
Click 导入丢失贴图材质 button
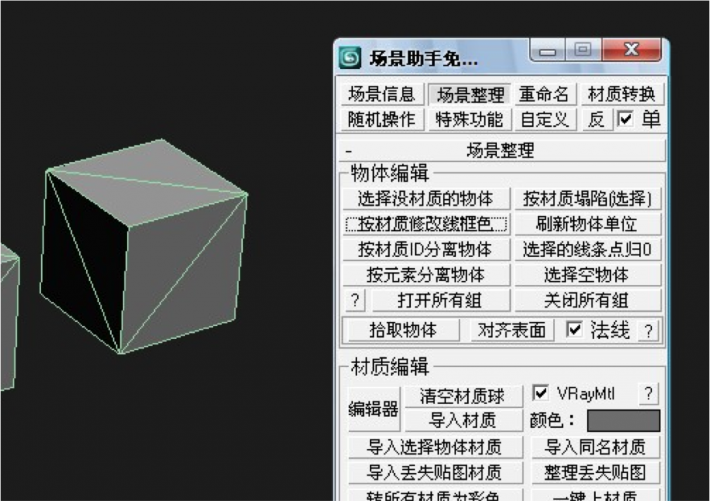(435, 472)
